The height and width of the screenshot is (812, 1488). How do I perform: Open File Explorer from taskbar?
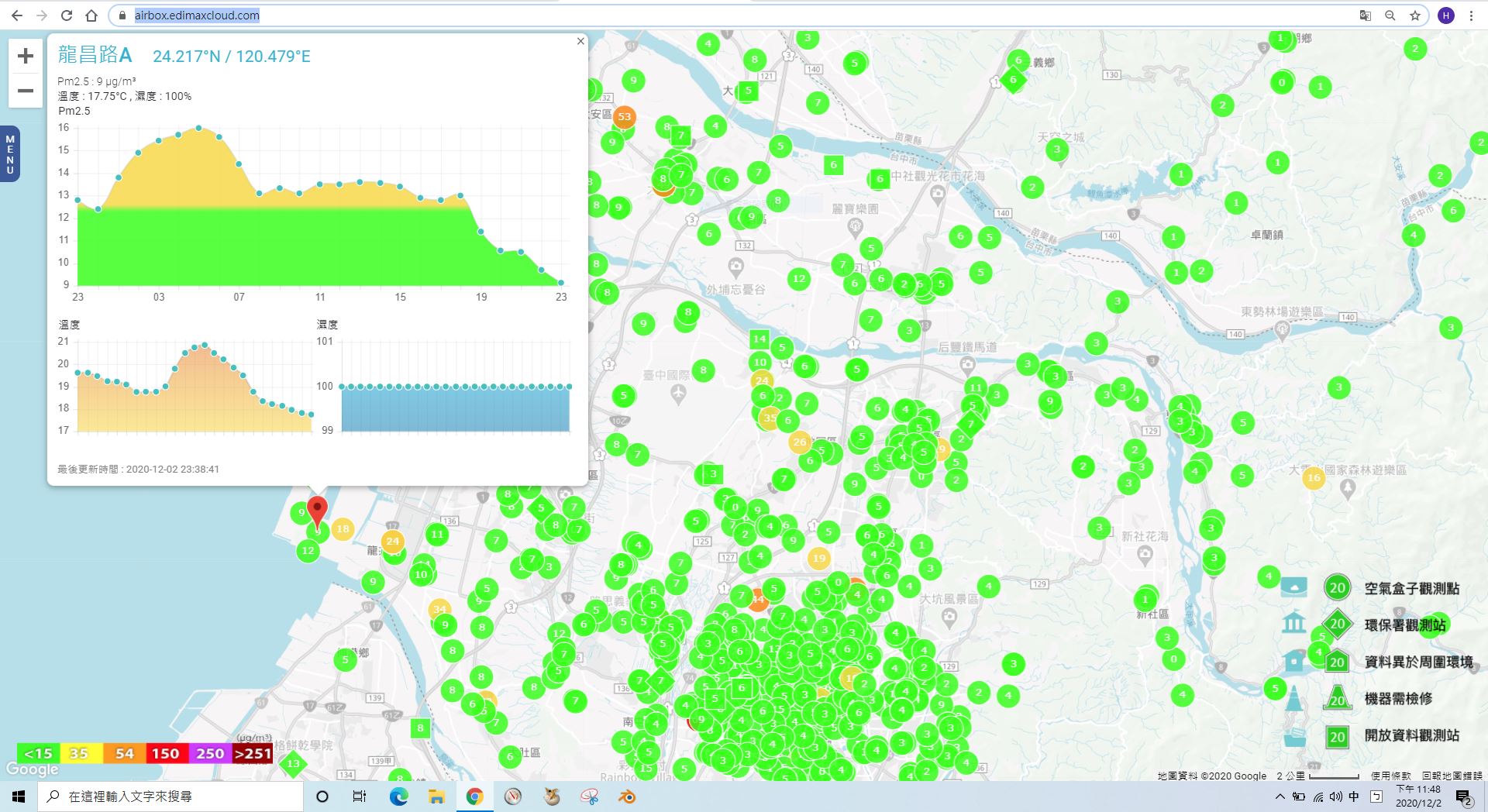436,797
